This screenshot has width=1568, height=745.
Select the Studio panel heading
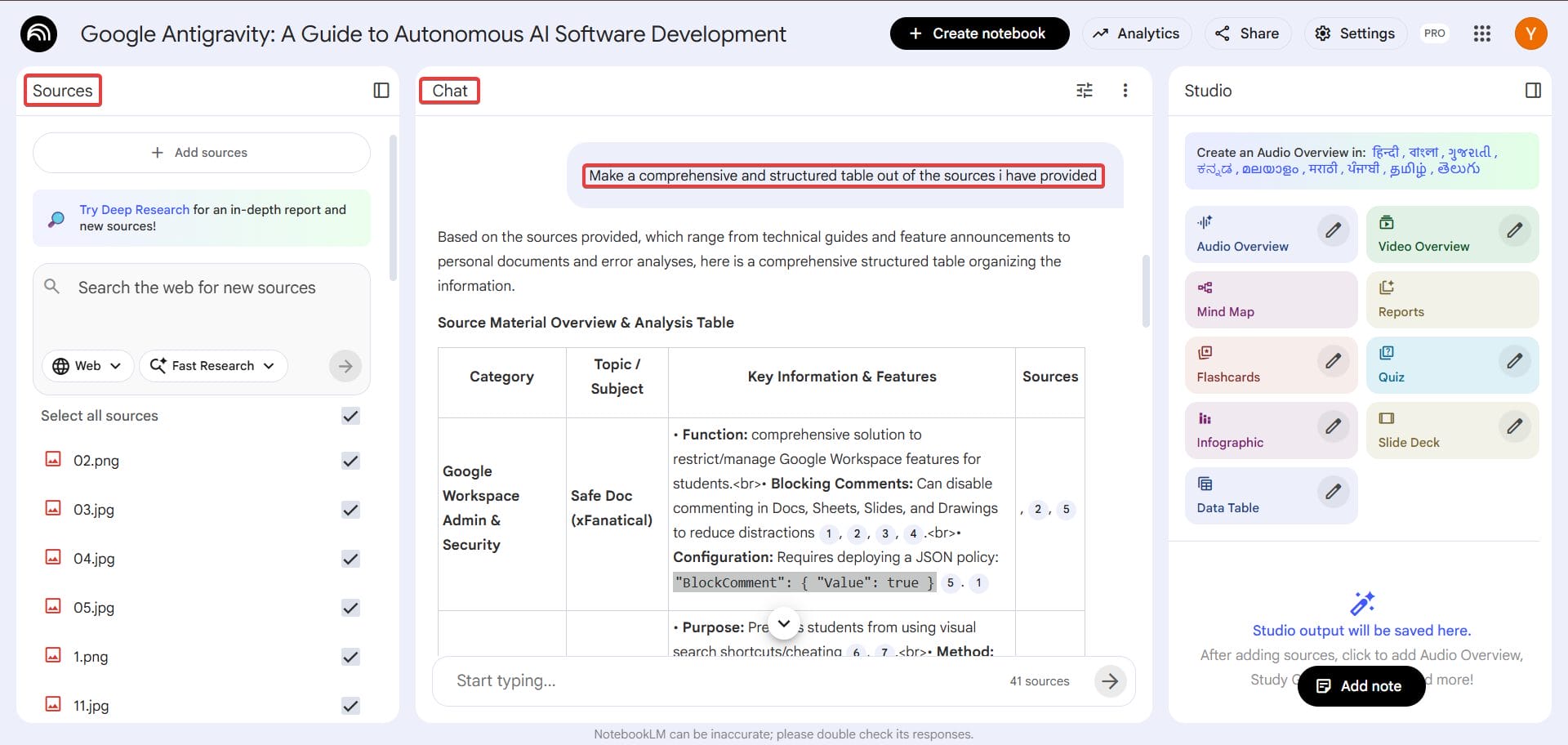pos(1208,91)
